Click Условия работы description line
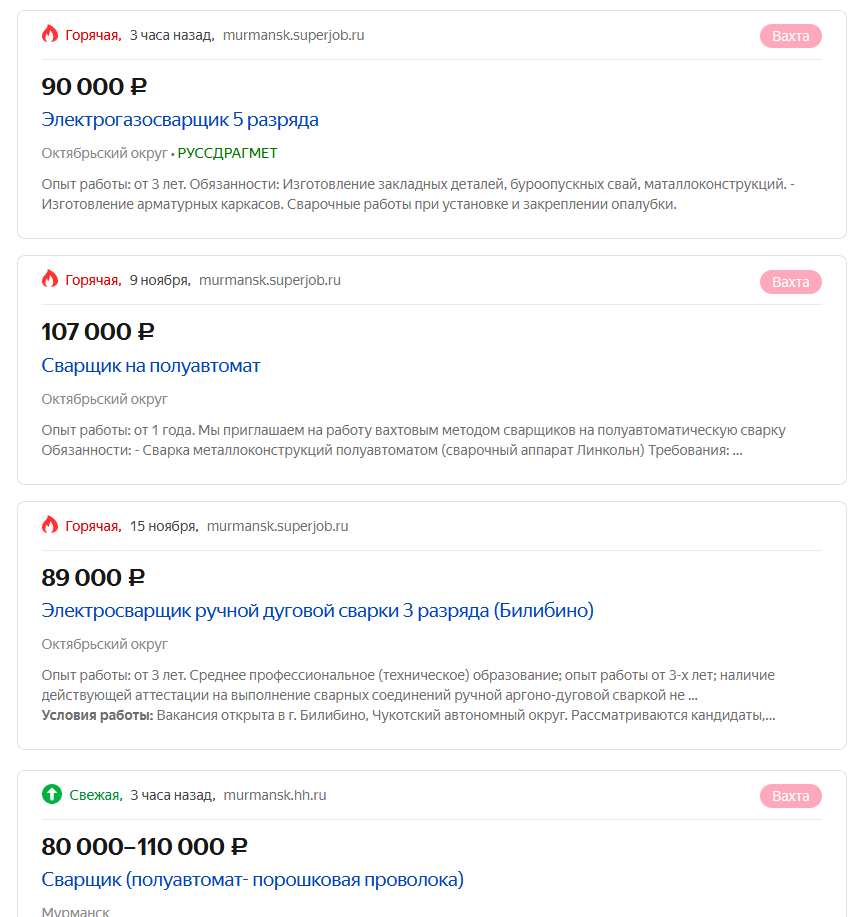856x917 pixels. [x=408, y=715]
